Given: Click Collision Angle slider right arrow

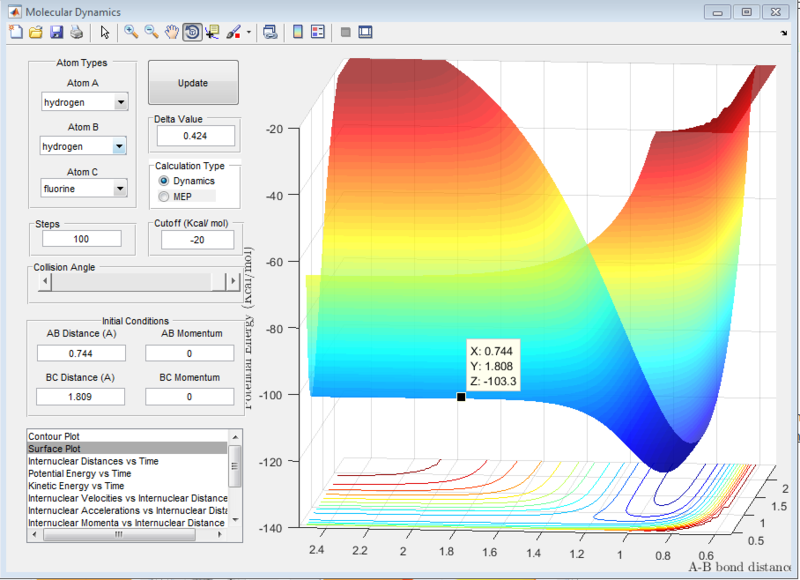Looking at the screenshot, I should pos(233,281).
